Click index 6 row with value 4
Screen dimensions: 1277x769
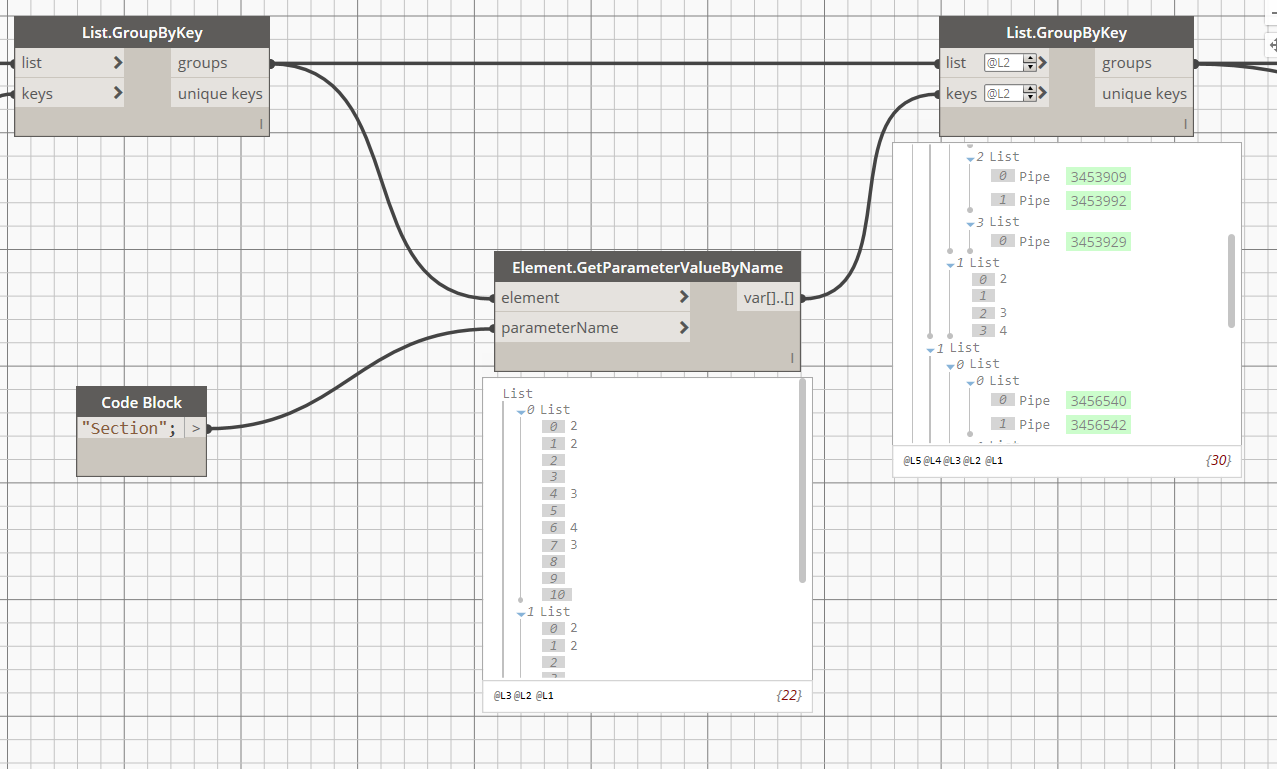(x=560, y=527)
